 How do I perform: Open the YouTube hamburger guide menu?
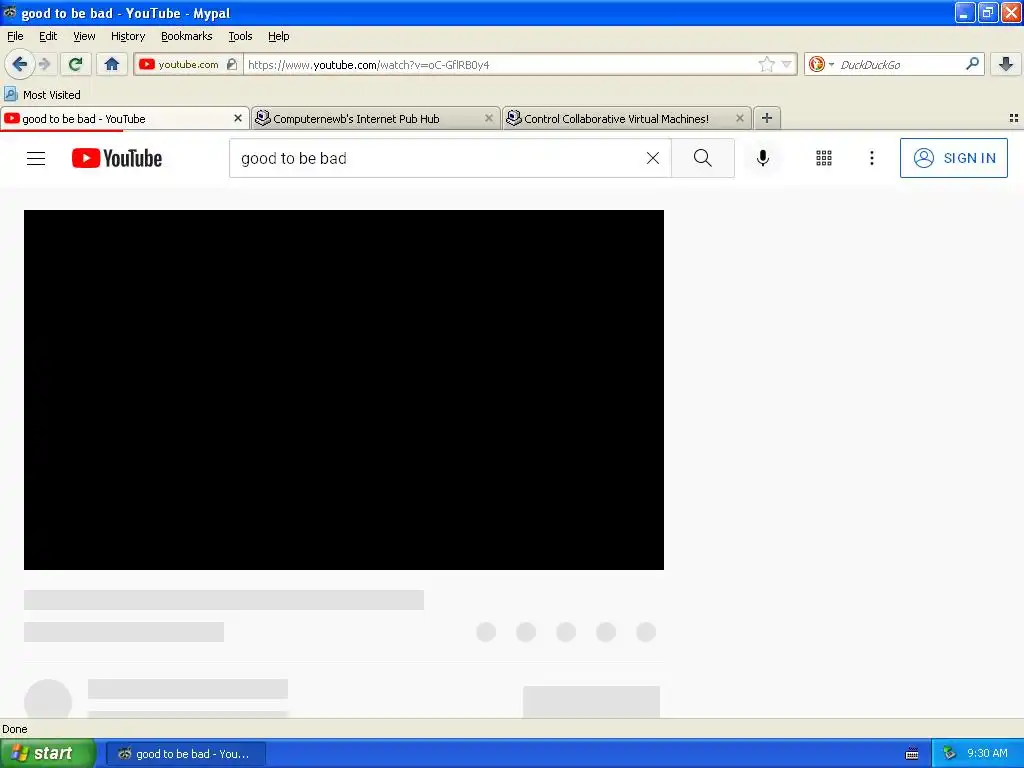tap(36, 158)
